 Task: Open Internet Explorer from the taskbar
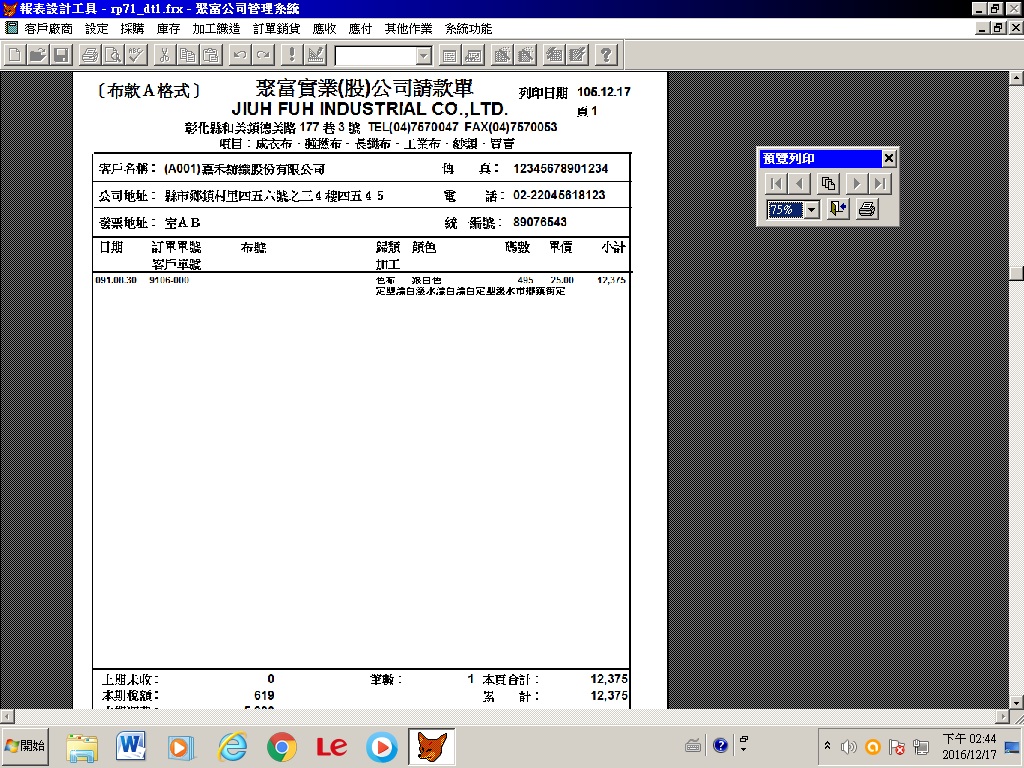232,747
